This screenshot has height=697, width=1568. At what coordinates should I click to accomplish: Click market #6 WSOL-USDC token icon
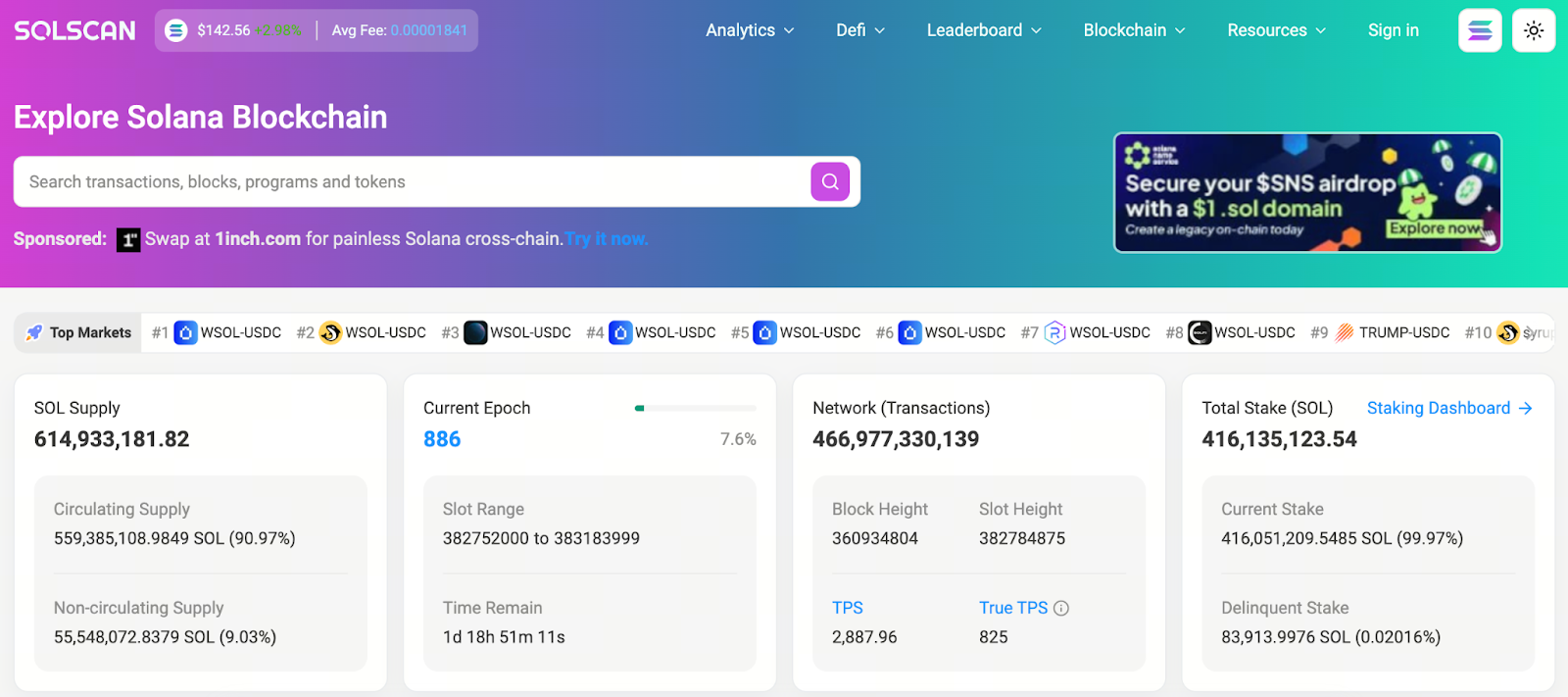pyautogui.click(x=910, y=332)
